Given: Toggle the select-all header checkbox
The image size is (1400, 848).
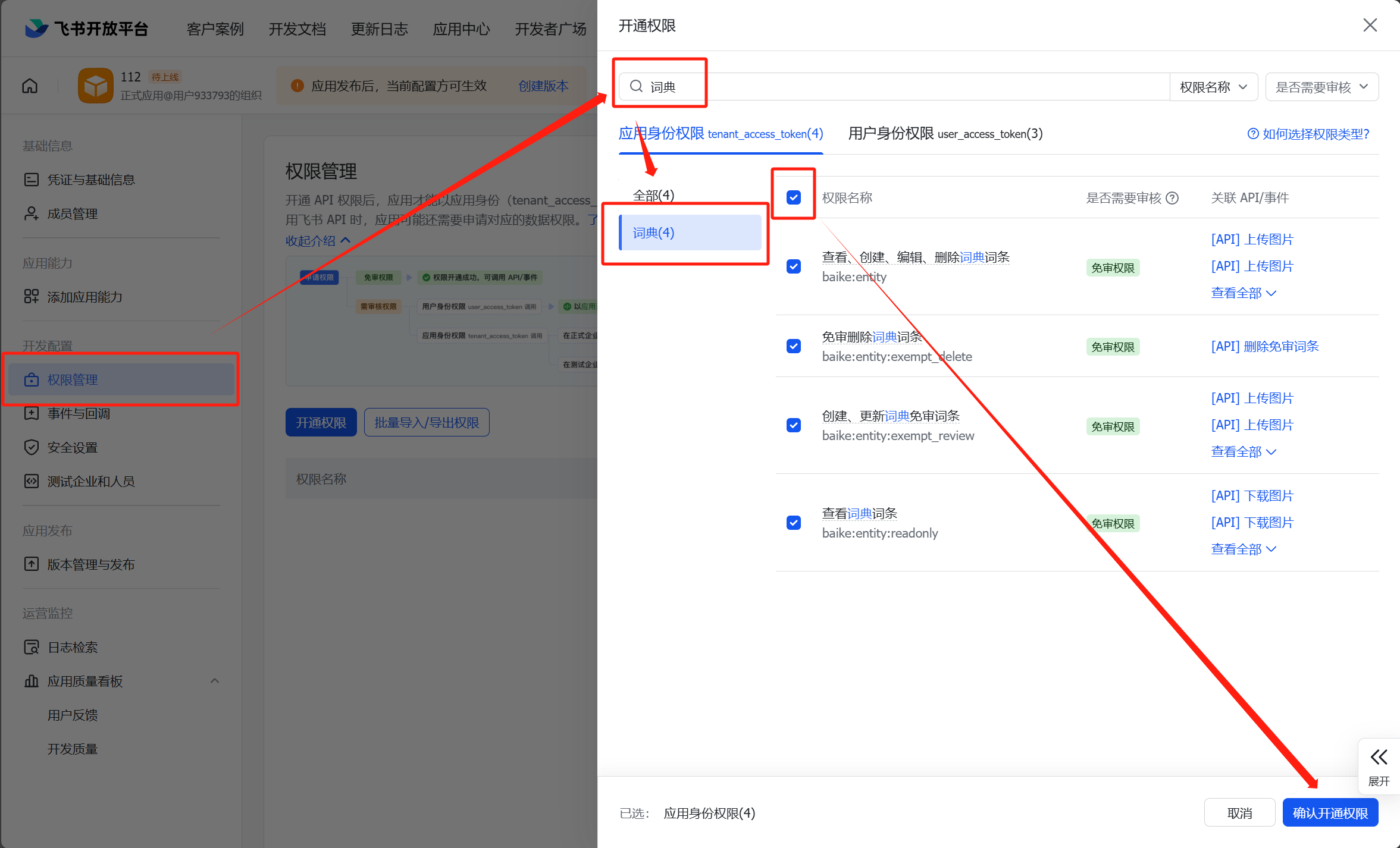Looking at the screenshot, I should [794, 197].
